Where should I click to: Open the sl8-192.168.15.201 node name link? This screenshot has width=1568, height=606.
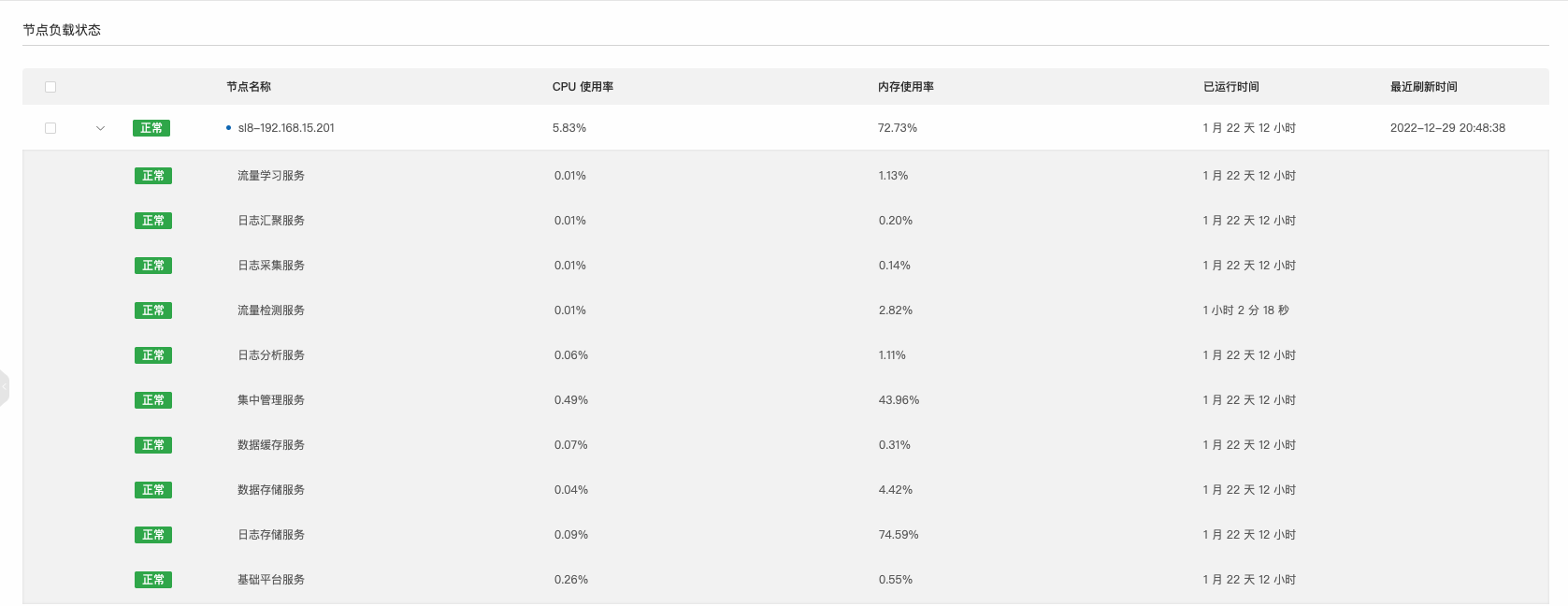pyautogui.click(x=286, y=128)
